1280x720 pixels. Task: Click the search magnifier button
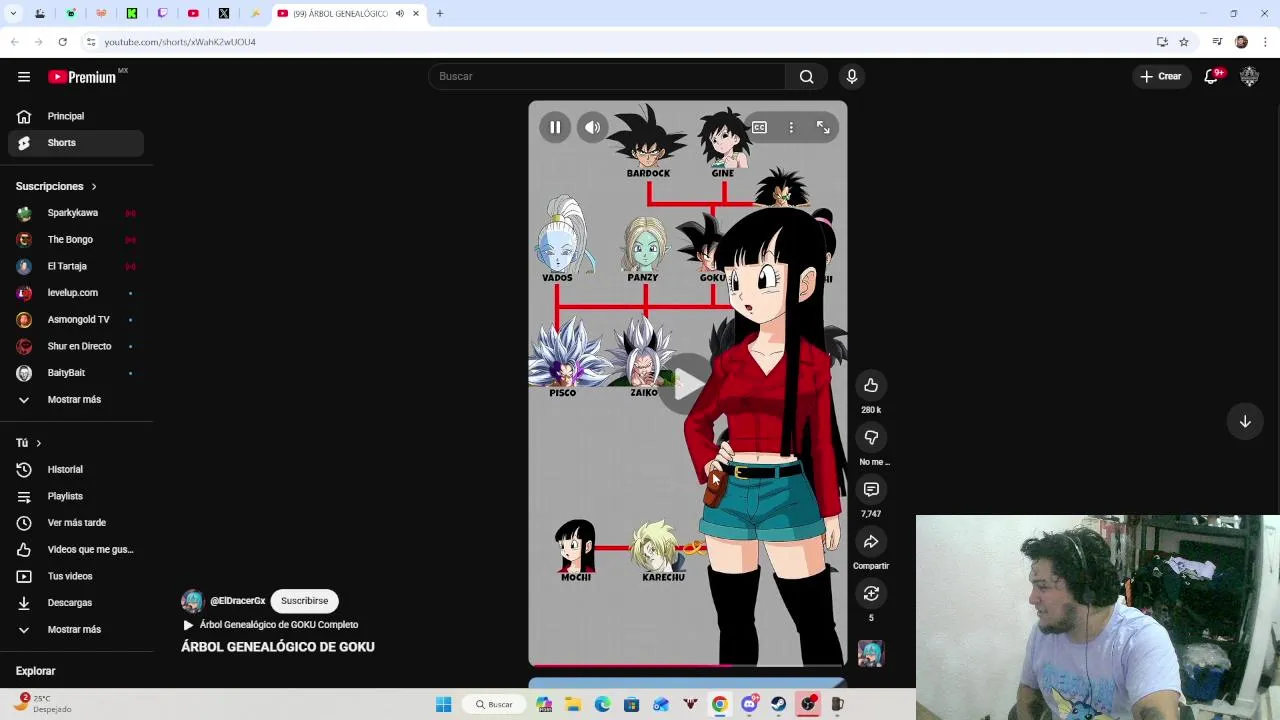(806, 76)
